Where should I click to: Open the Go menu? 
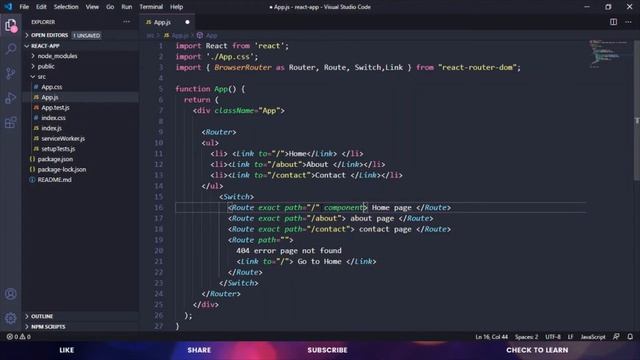110,7
